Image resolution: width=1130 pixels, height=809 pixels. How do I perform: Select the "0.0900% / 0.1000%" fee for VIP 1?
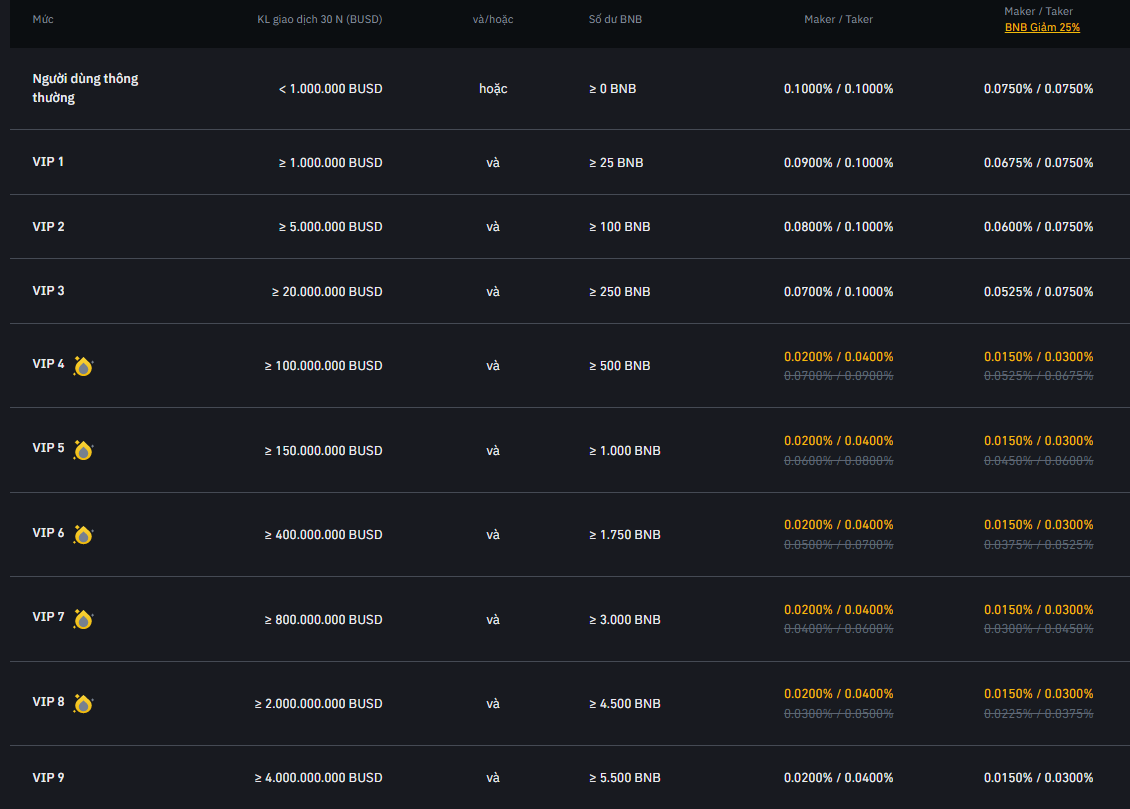pyautogui.click(x=838, y=163)
